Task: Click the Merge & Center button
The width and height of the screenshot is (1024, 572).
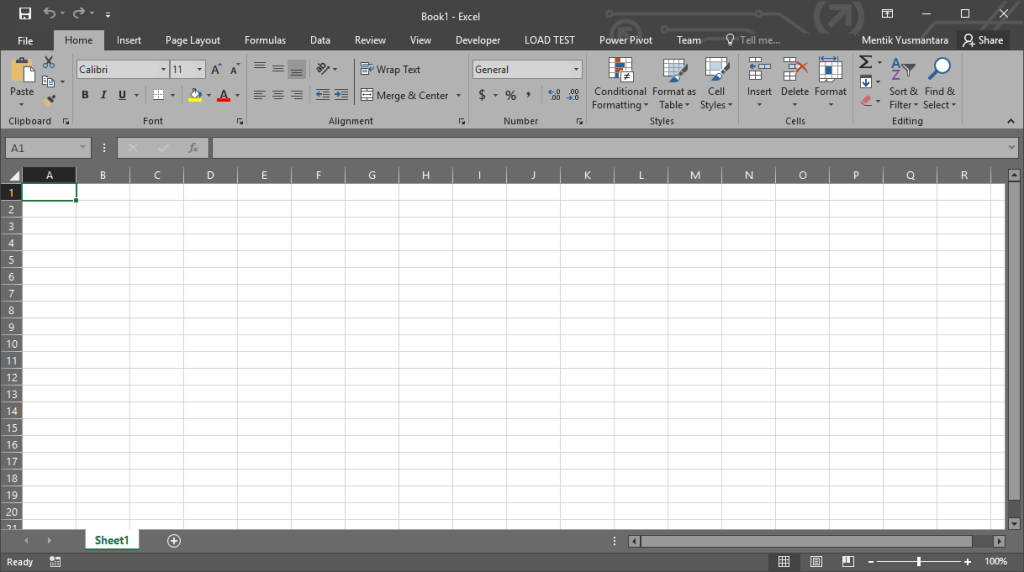Action: 405,95
